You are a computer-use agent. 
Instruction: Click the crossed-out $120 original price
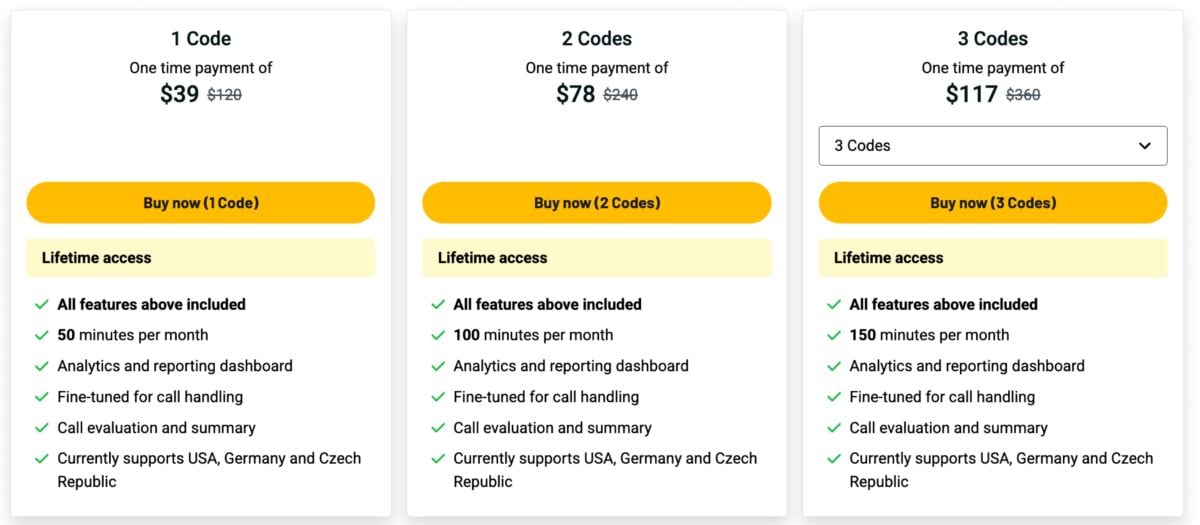click(x=224, y=95)
